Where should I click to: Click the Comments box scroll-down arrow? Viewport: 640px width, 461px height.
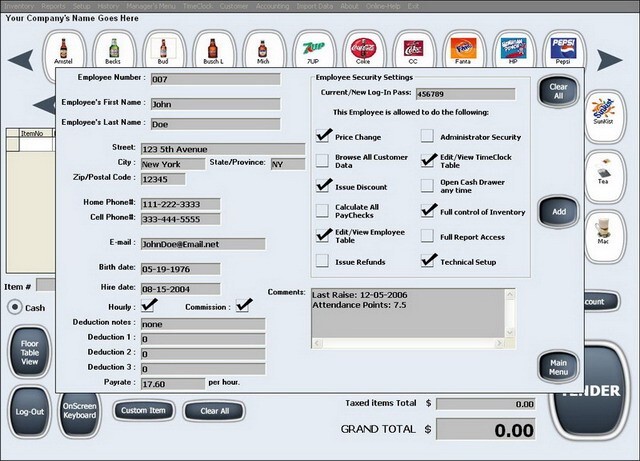click(510, 333)
